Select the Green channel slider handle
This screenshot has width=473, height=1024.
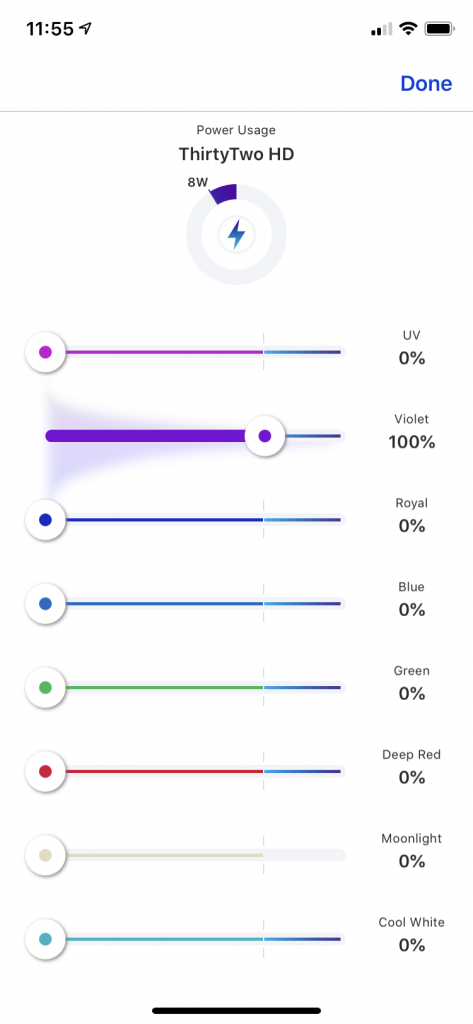click(x=45, y=688)
